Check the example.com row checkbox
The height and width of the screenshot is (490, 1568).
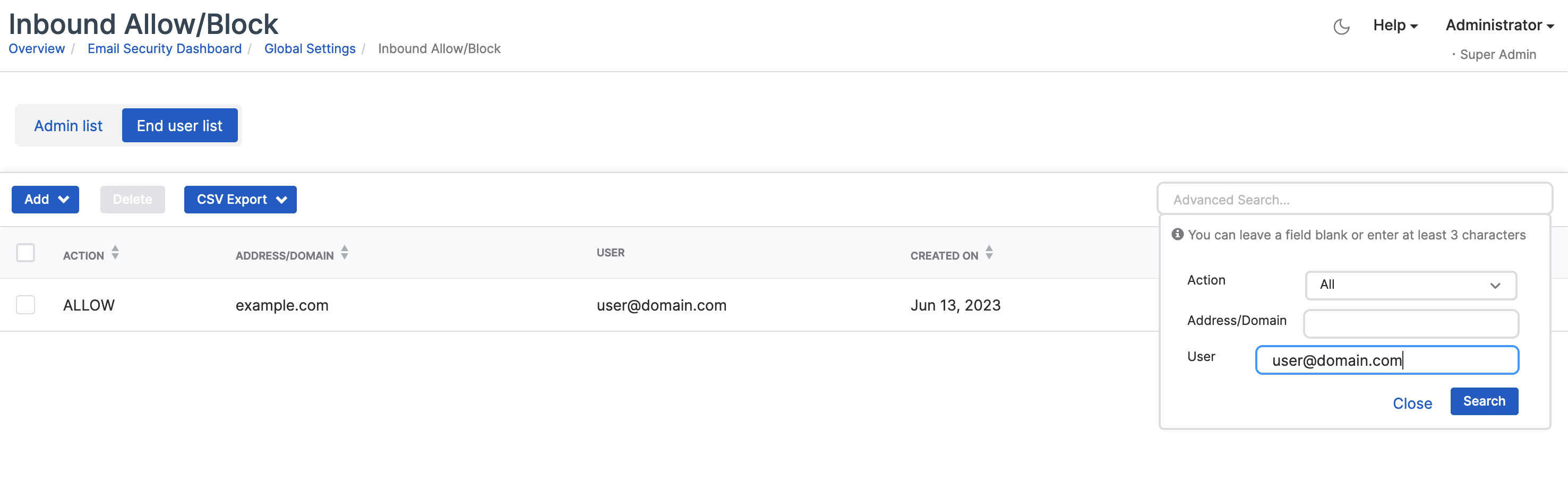(25, 305)
